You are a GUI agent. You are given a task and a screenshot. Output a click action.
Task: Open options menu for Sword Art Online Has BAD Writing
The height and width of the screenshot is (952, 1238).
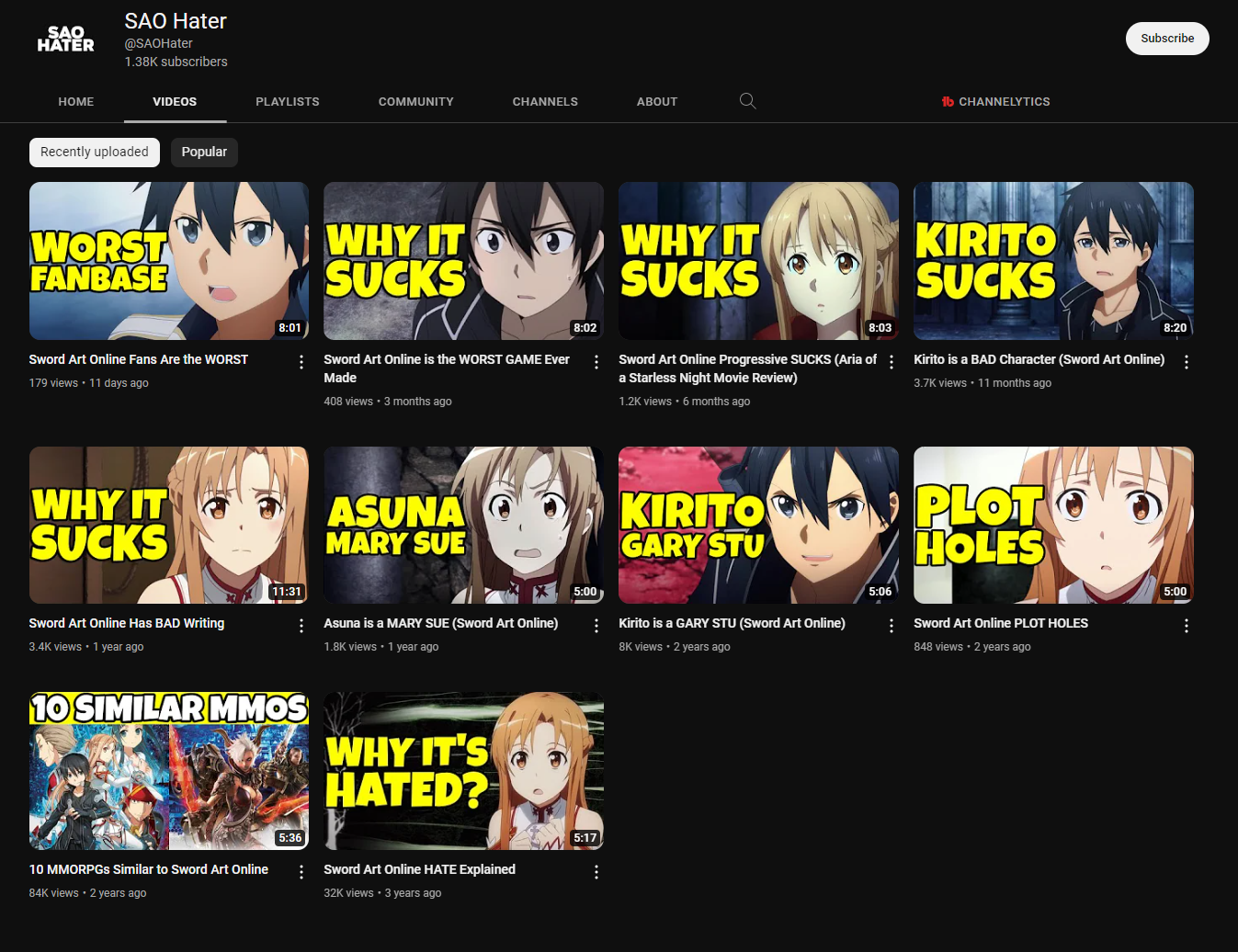coord(301,626)
